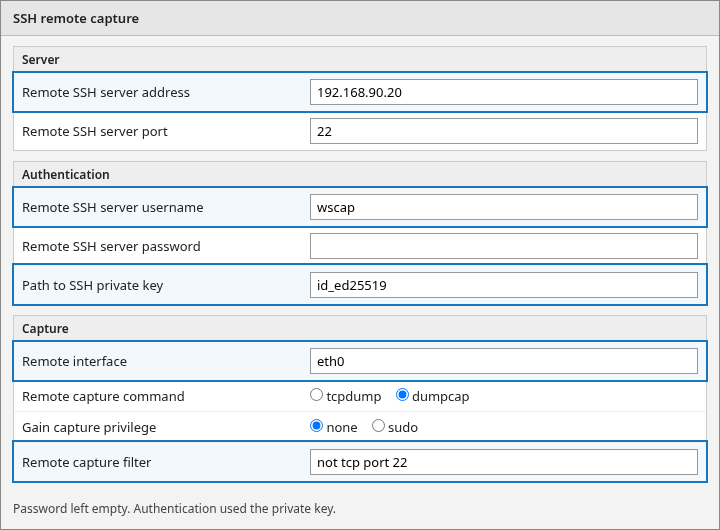Choose sudo for Gain capture privilege
720x530 pixels.
378,426
